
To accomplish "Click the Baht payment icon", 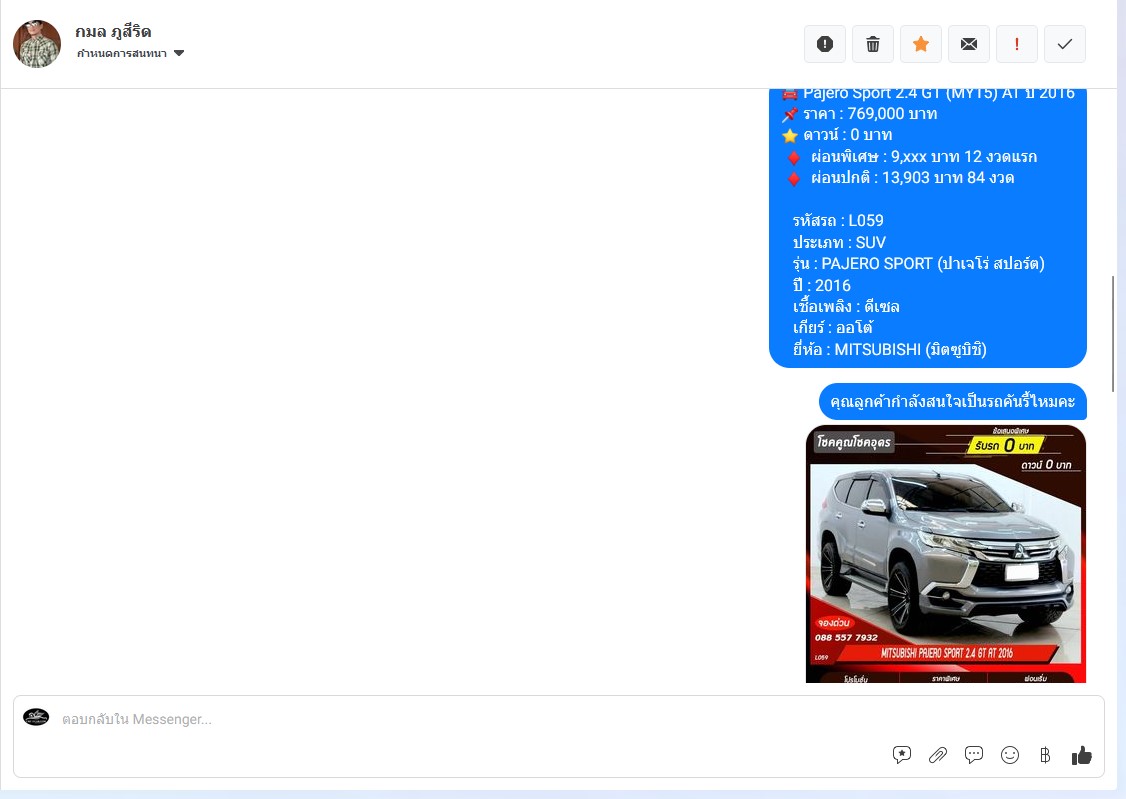I will [x=1045, y=754].
